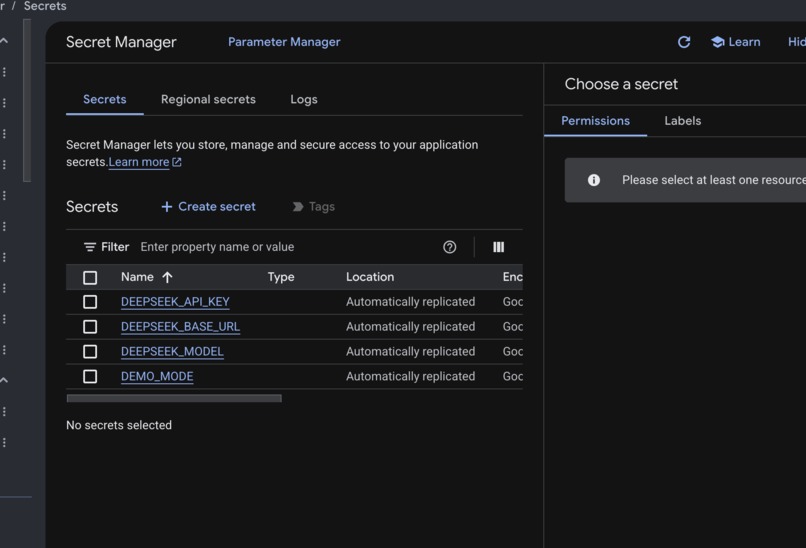Open the DEMO_MODE secret

pyautogui.click(x=157, y=376)
